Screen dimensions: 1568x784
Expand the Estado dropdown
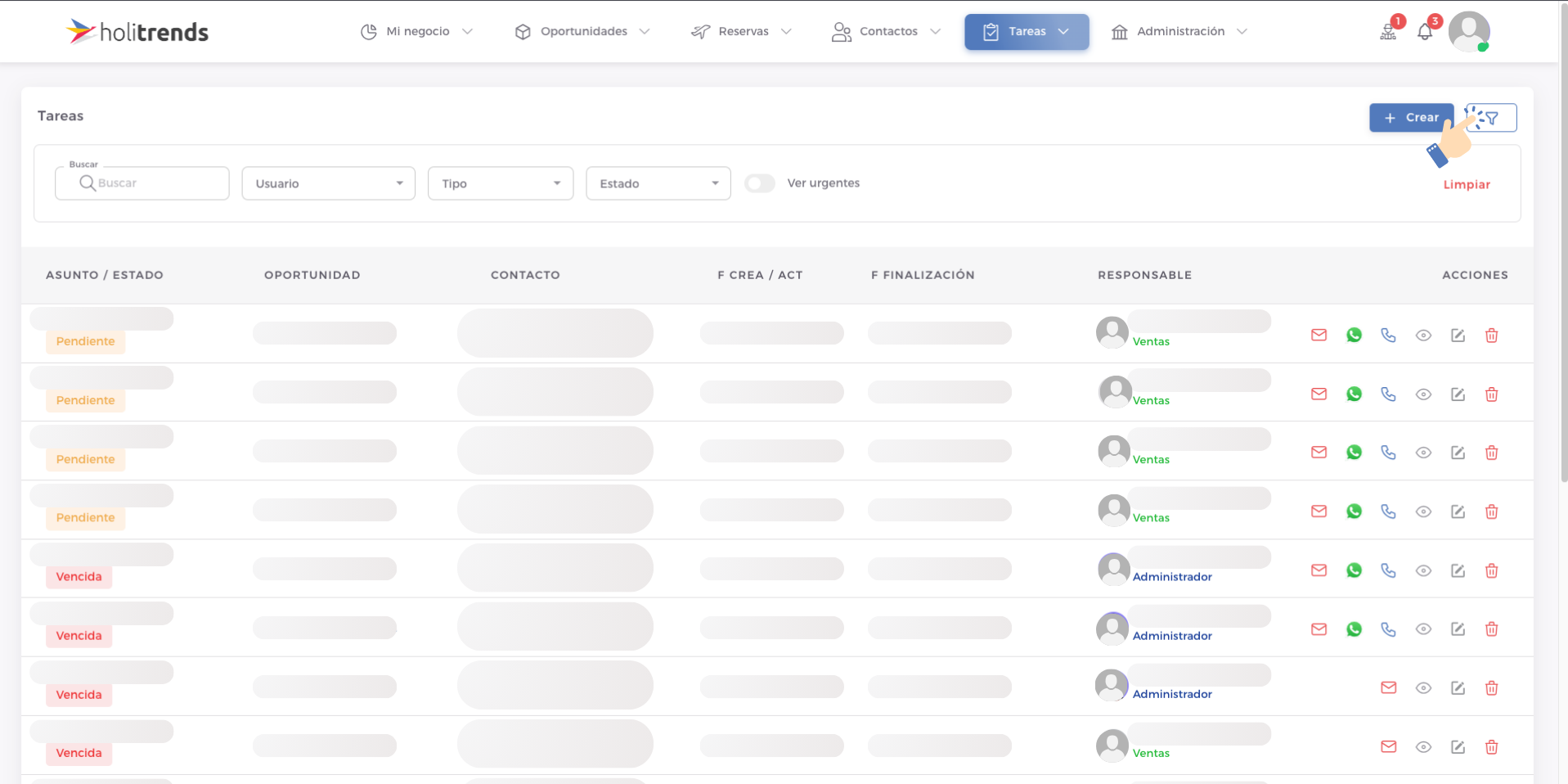point(658,183)
